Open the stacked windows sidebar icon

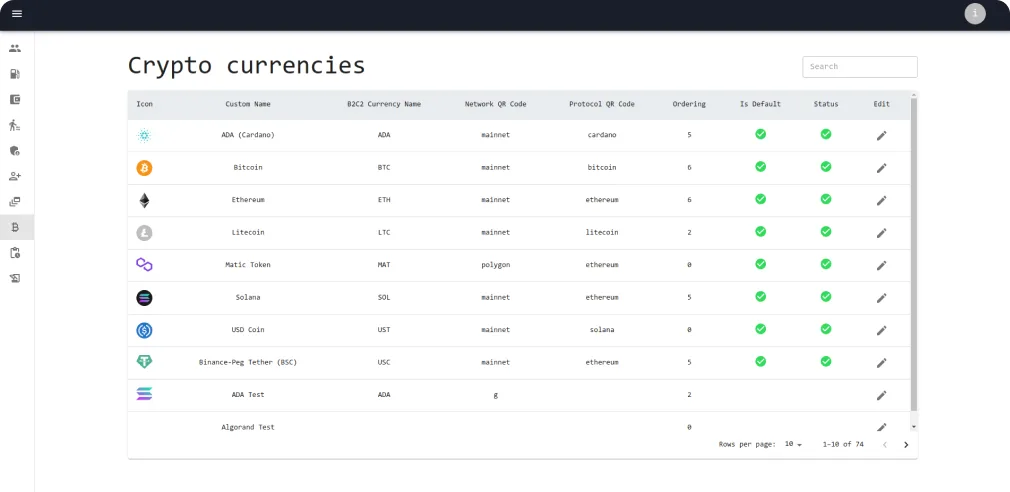coord(15,202)
